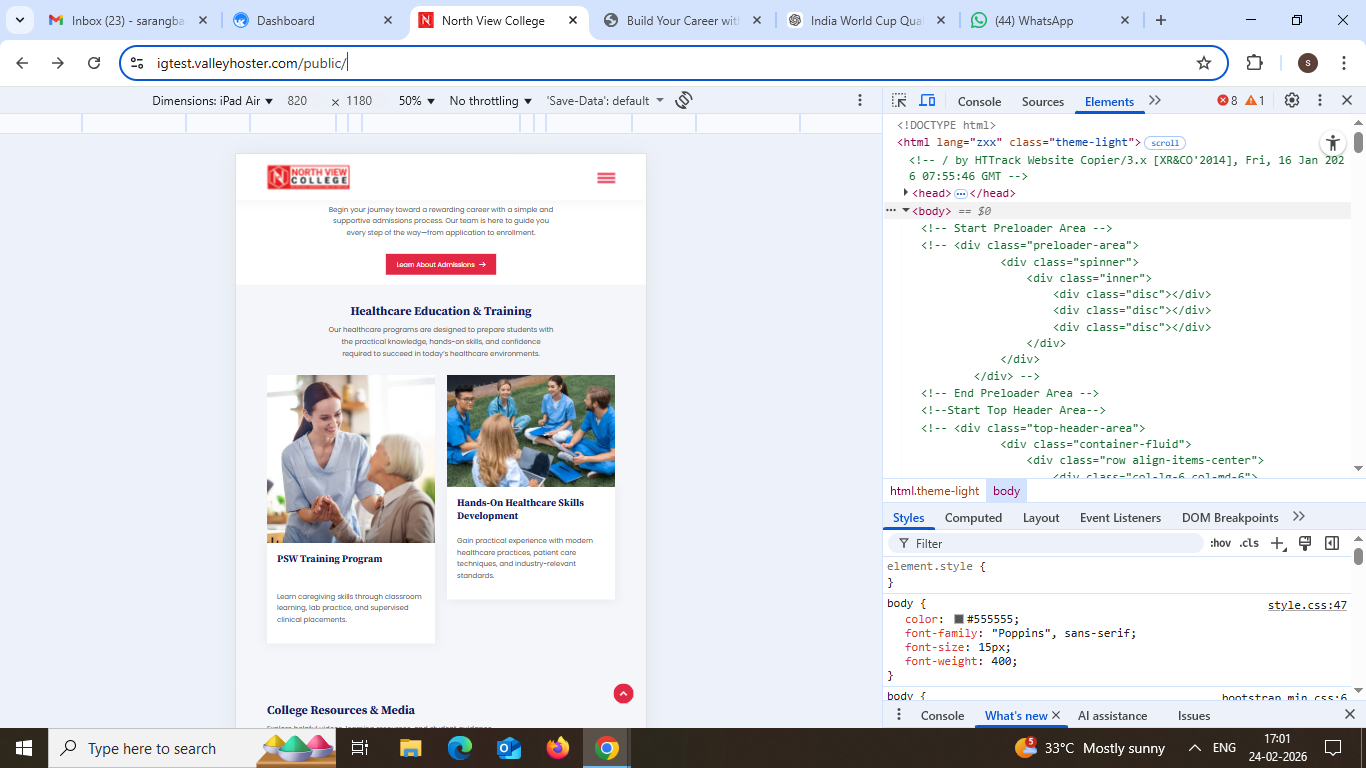Open the DevTools customize three-dot menu

1320,101
